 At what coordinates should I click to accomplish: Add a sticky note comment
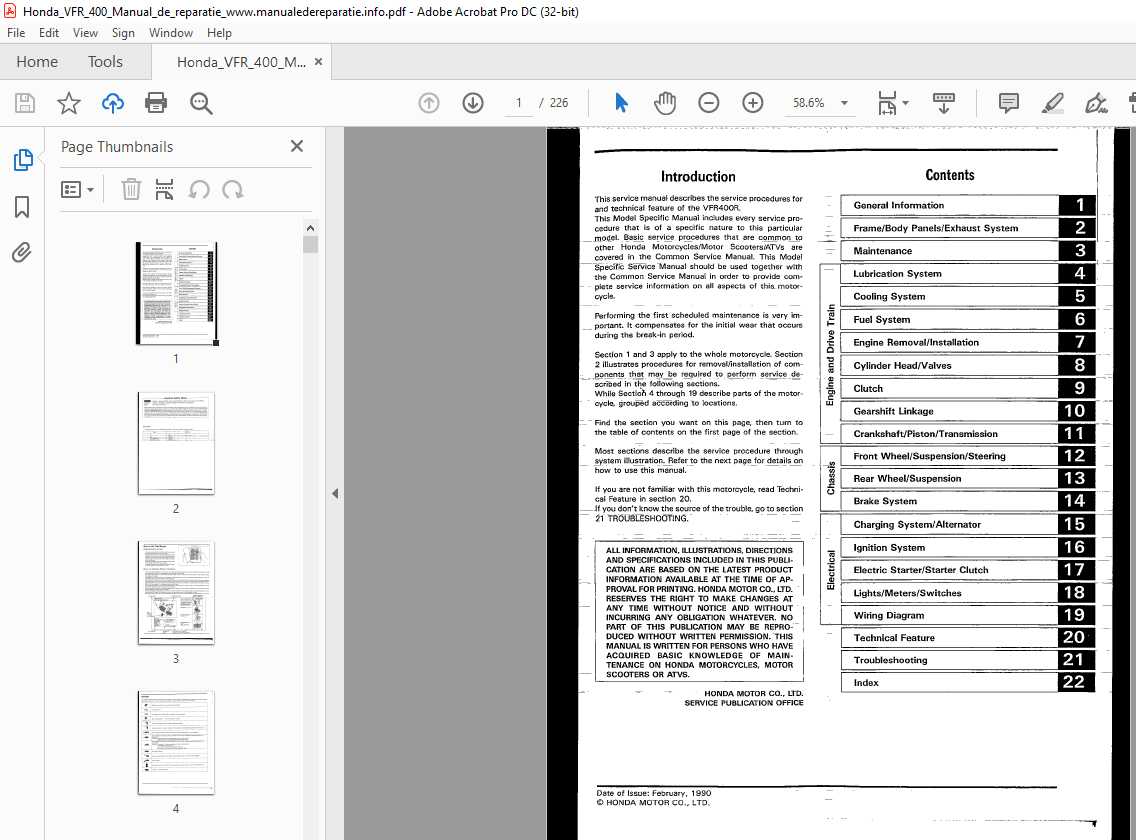[1007, 103]
